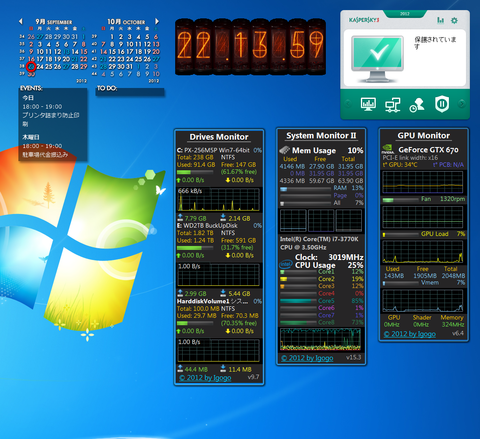
Task: Click CPU usage history graph
Action: tap(320, 339)
